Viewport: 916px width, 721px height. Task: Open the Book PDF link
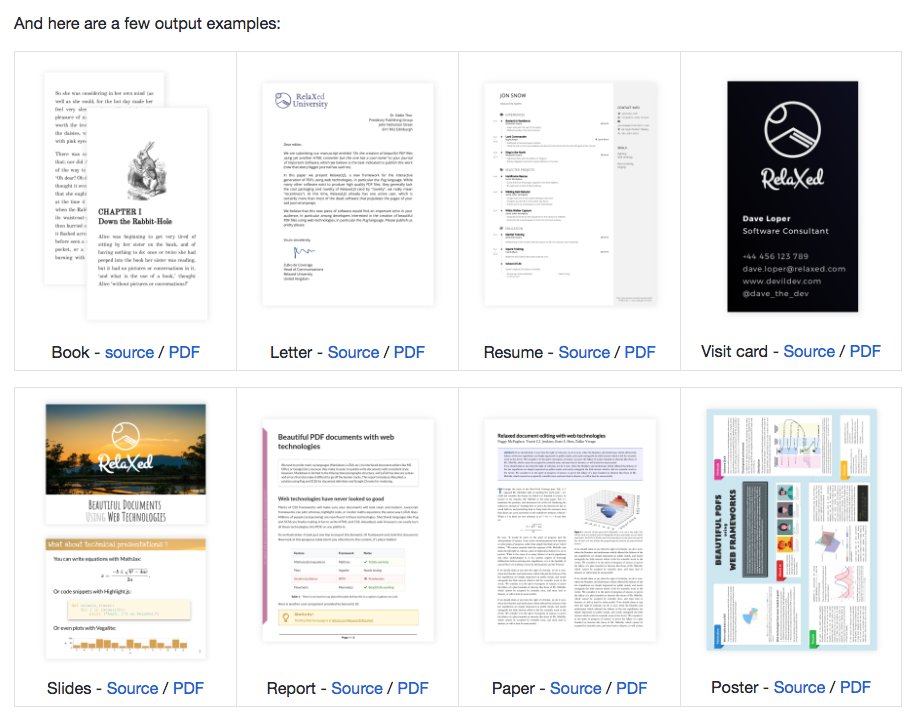point(184,352)
